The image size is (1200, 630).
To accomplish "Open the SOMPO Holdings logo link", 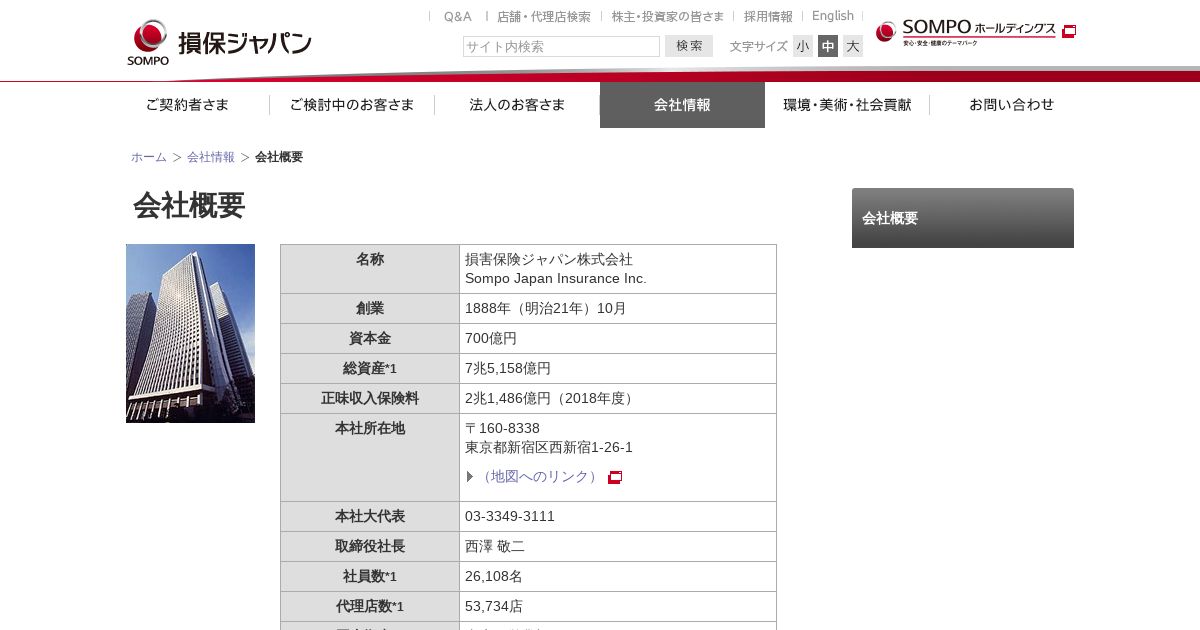I will click(966, 32).
